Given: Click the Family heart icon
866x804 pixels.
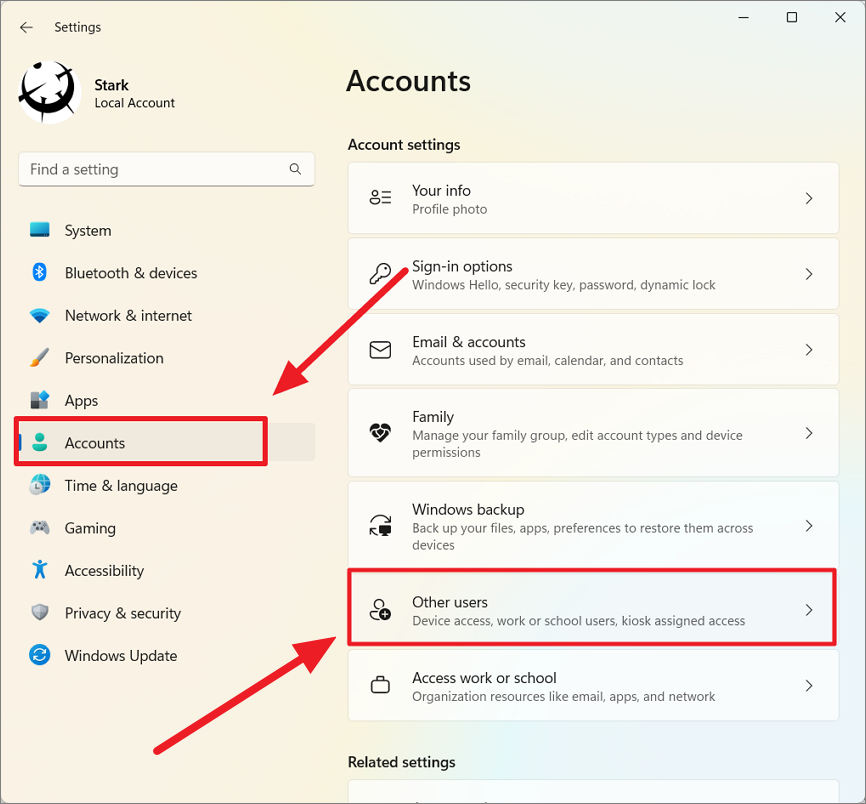Looking at the screenshot, I should 380,432.
